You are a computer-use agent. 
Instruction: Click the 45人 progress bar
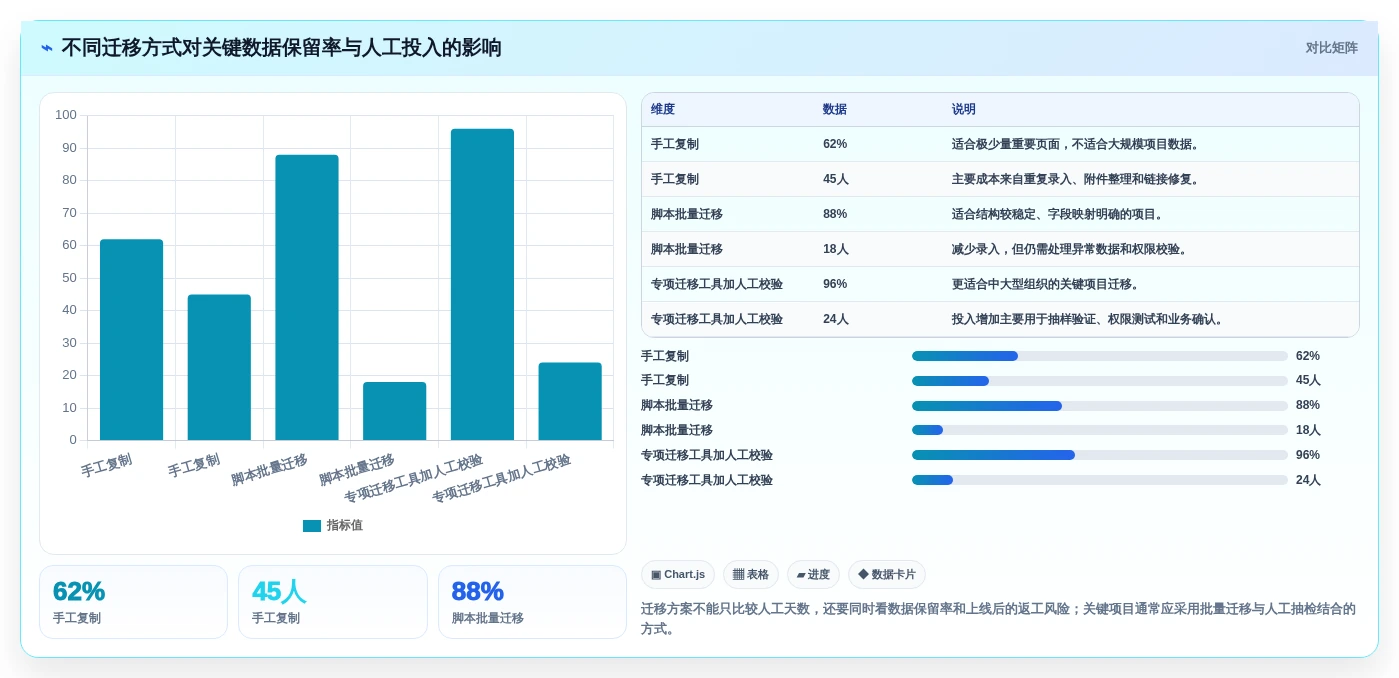[1100, 381]
